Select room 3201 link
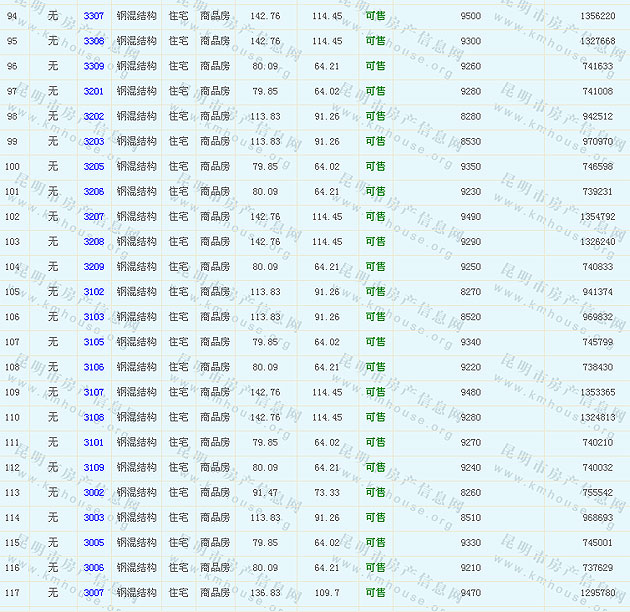Image resolution: width=630 pixels, height=612 pixels. point(93,92)
